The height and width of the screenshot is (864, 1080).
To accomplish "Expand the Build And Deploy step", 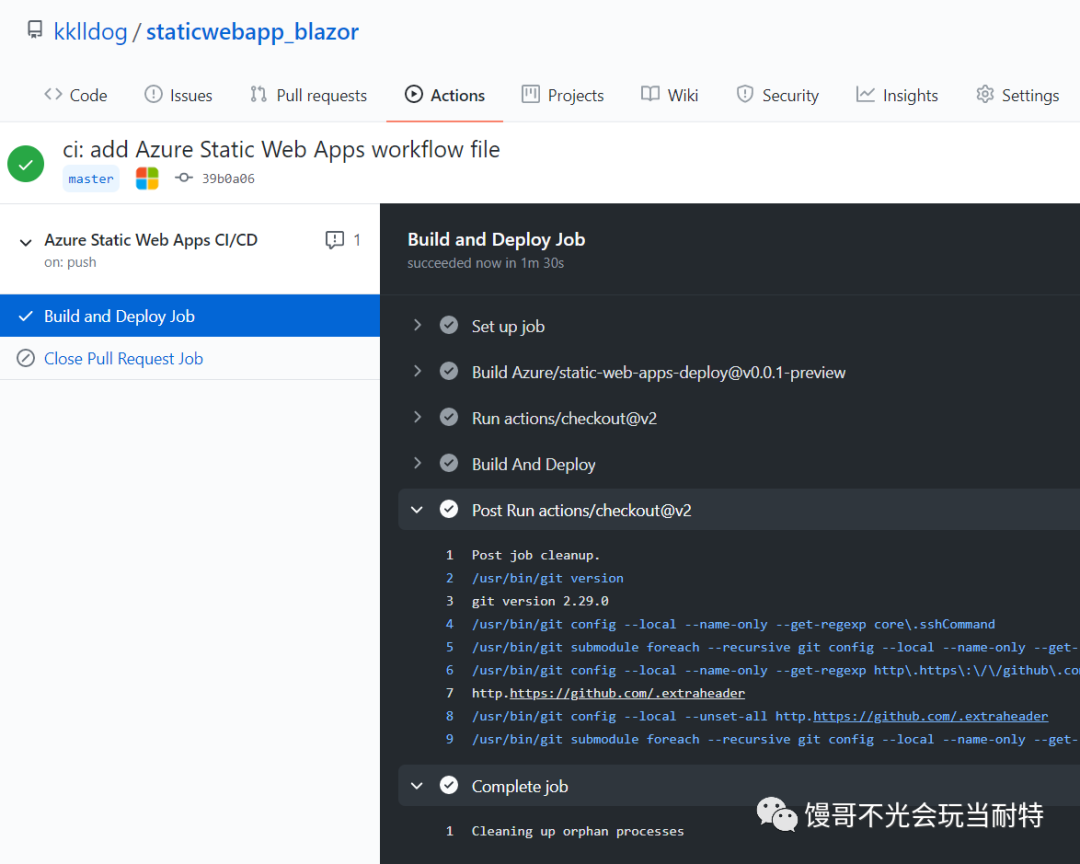I will point(417,463).
